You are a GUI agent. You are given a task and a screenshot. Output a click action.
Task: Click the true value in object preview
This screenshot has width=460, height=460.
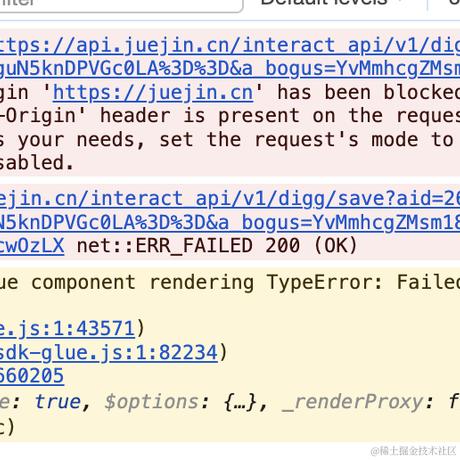(58, 401)
